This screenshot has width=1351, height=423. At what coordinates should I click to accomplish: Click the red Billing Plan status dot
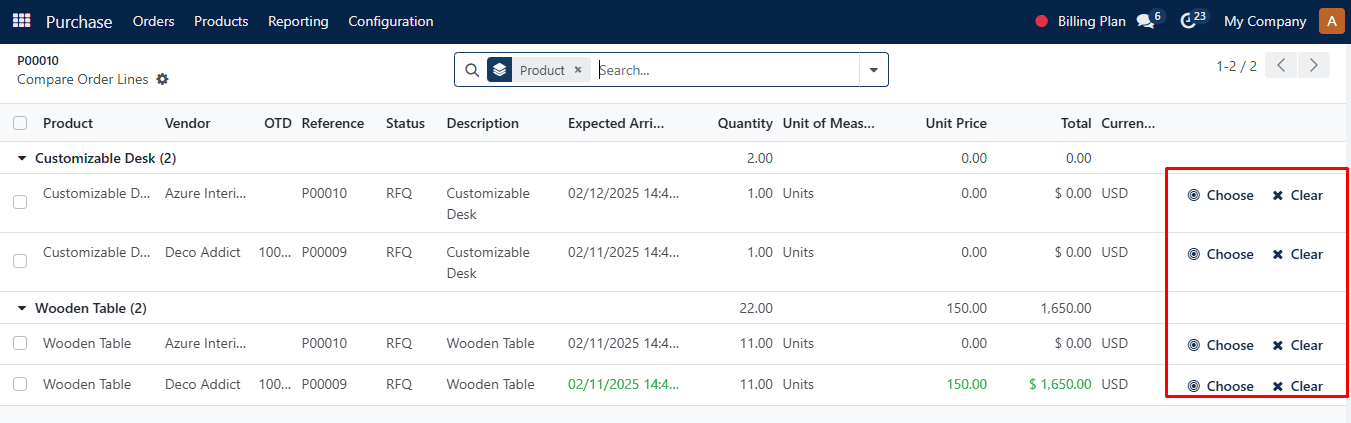1041,21
